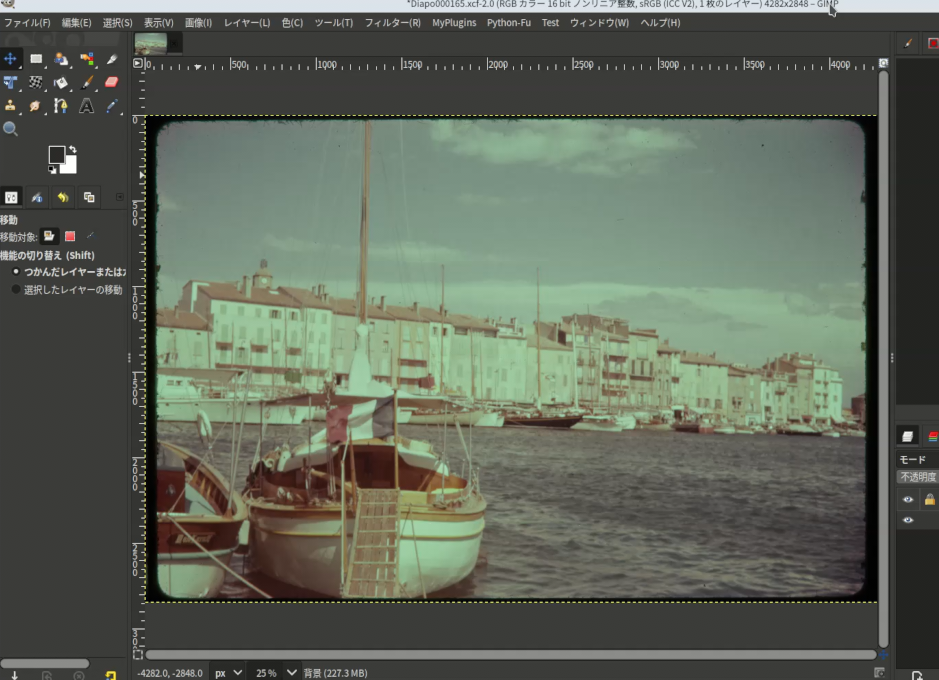
Task: Click the 25 % zoom field
Action: 266,673
